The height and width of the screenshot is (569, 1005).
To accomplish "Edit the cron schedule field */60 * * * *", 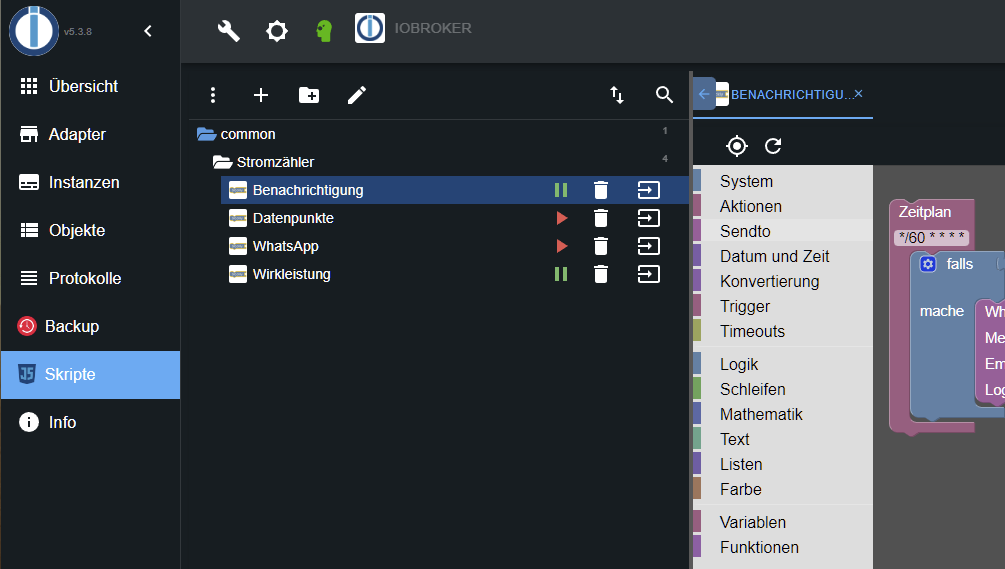I will click(x=931, y=237).
